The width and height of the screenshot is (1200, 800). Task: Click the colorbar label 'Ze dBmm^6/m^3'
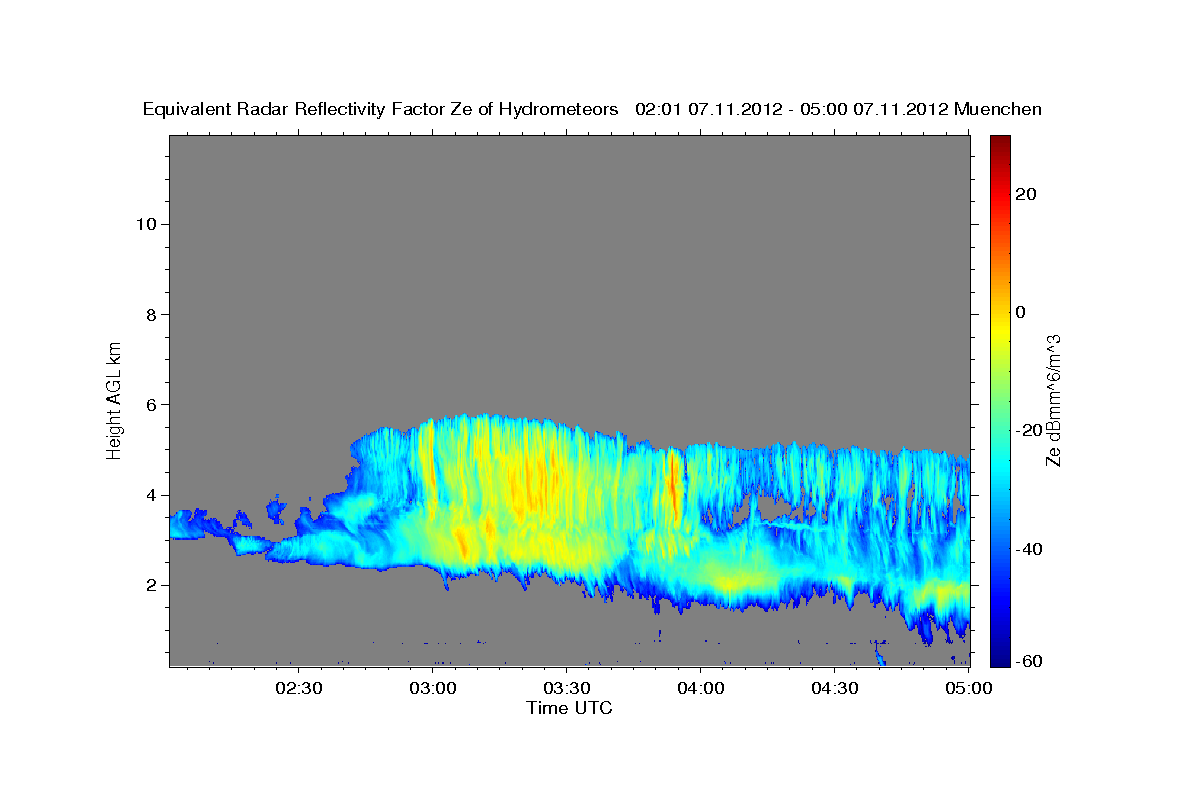point(1053,399)
